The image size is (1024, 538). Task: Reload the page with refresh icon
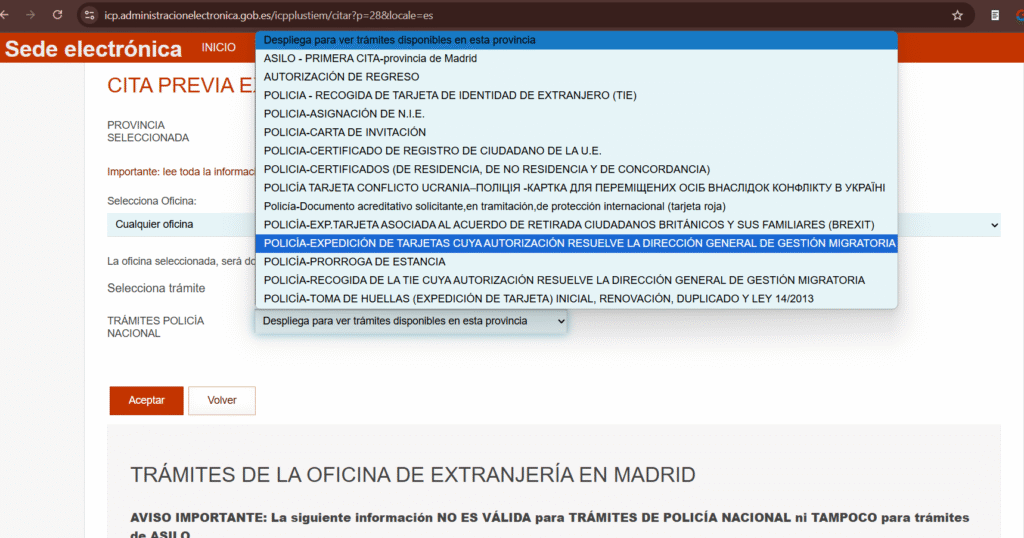point(57,15)
